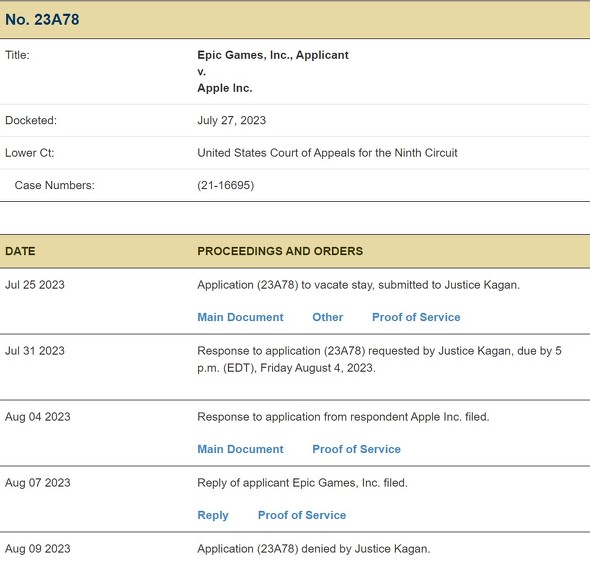Click the Jul 31 2023 response requested text
This screenshot has height=579, width=590.
click(379, 359)
